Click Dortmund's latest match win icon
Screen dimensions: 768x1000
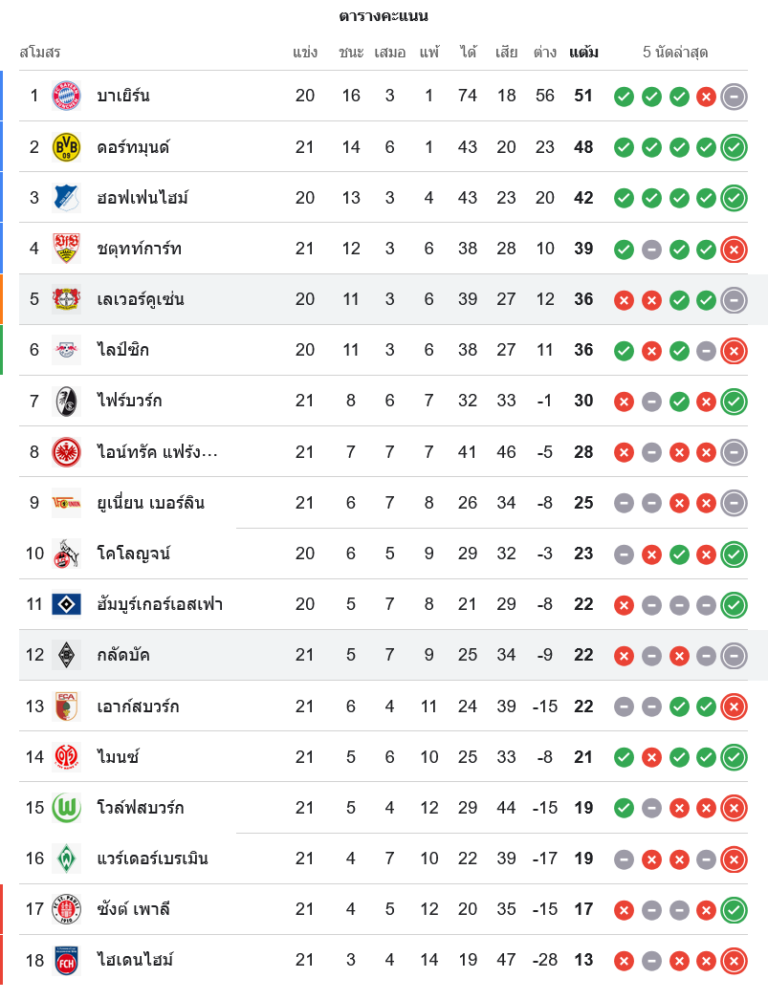[734, 147]
